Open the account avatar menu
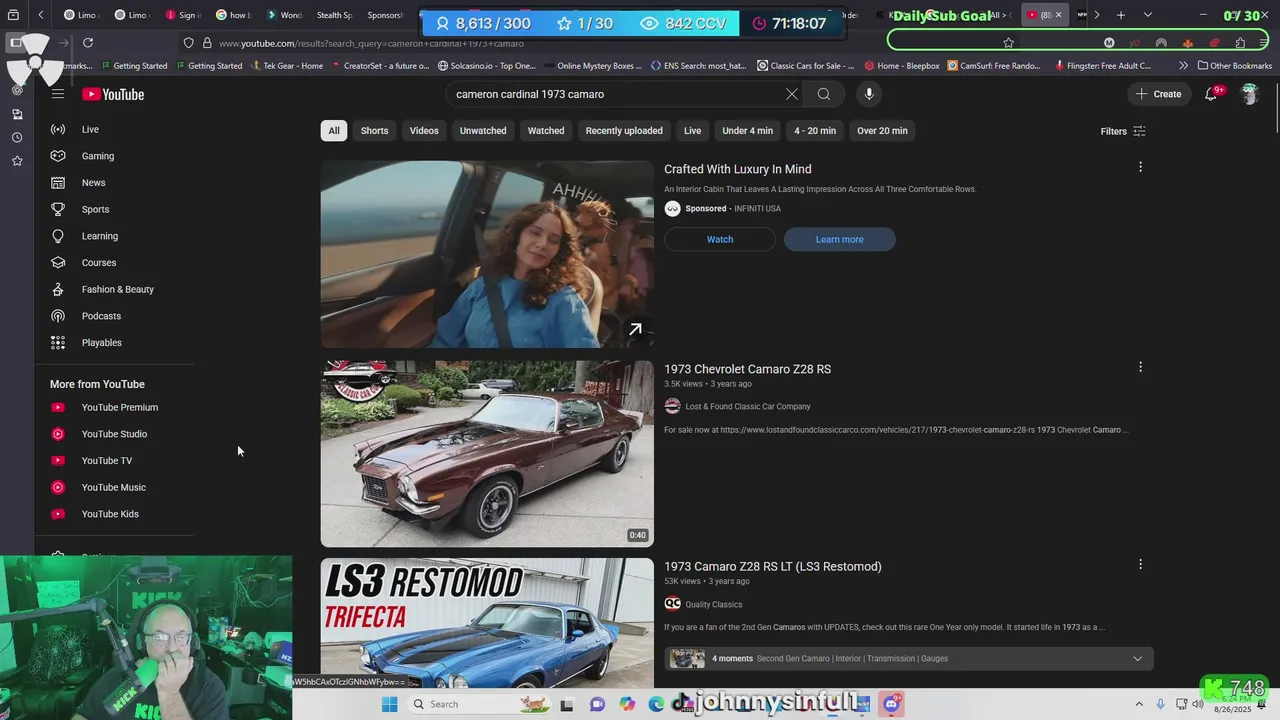The image size is (1280, 720). coord(1249,94)
